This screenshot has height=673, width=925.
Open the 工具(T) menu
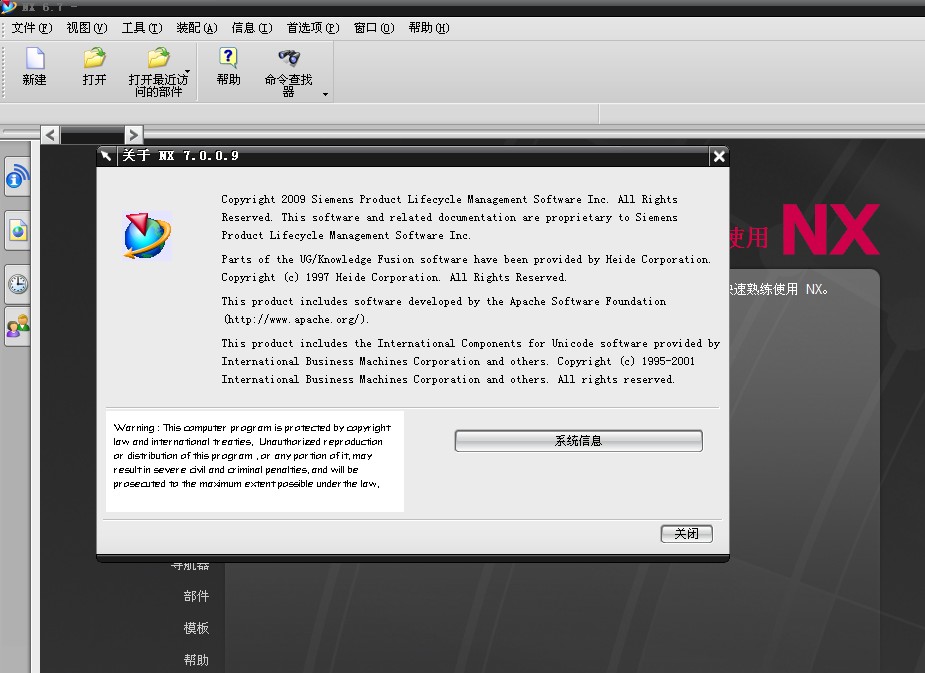coord(142,28)
